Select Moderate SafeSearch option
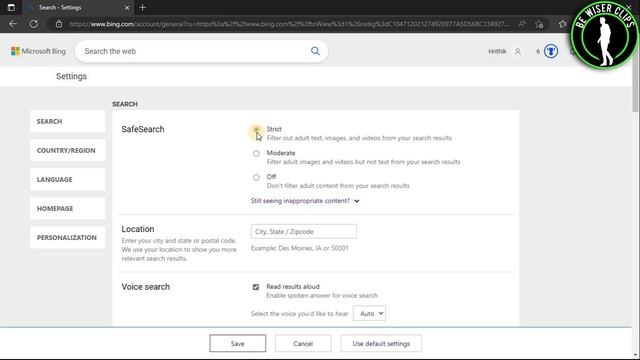Viewport: 640px width, 360px height. pos(256,153)
